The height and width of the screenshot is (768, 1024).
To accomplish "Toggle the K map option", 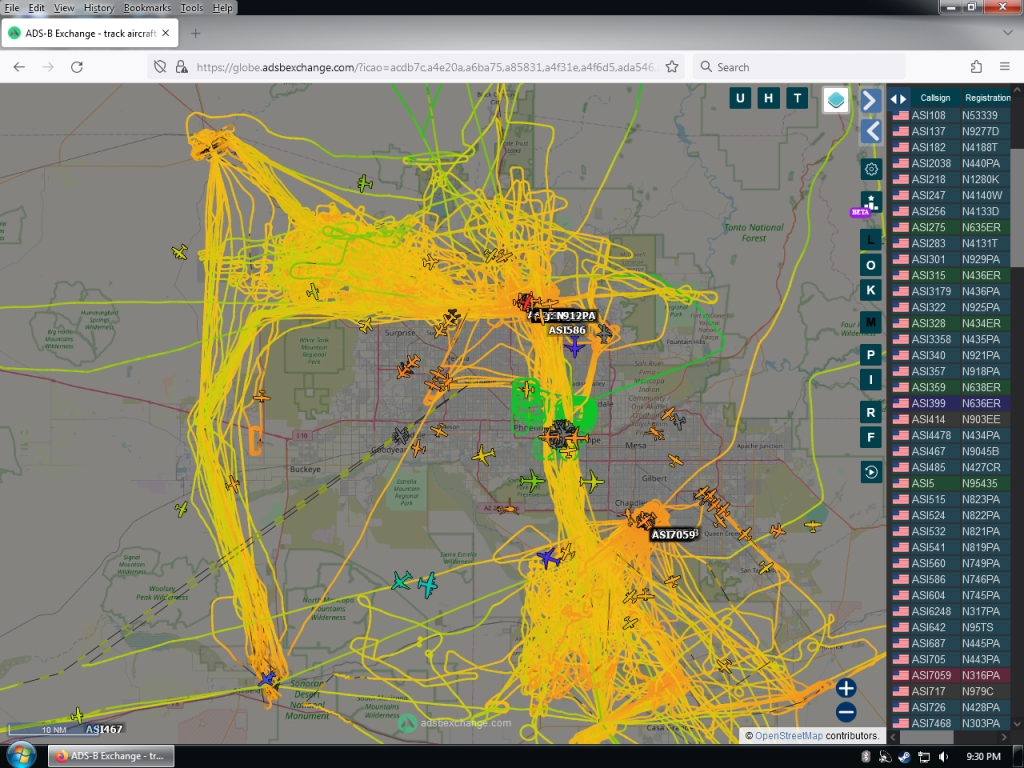I will click(x=871, y=290).
